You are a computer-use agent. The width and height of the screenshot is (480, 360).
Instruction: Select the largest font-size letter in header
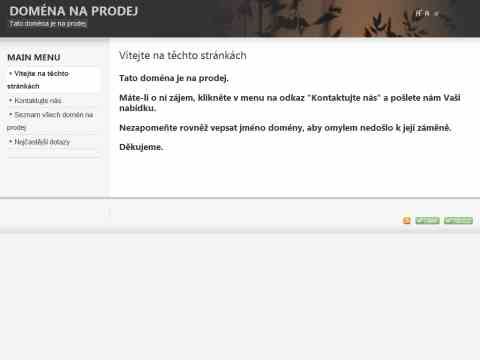(418, 13)
